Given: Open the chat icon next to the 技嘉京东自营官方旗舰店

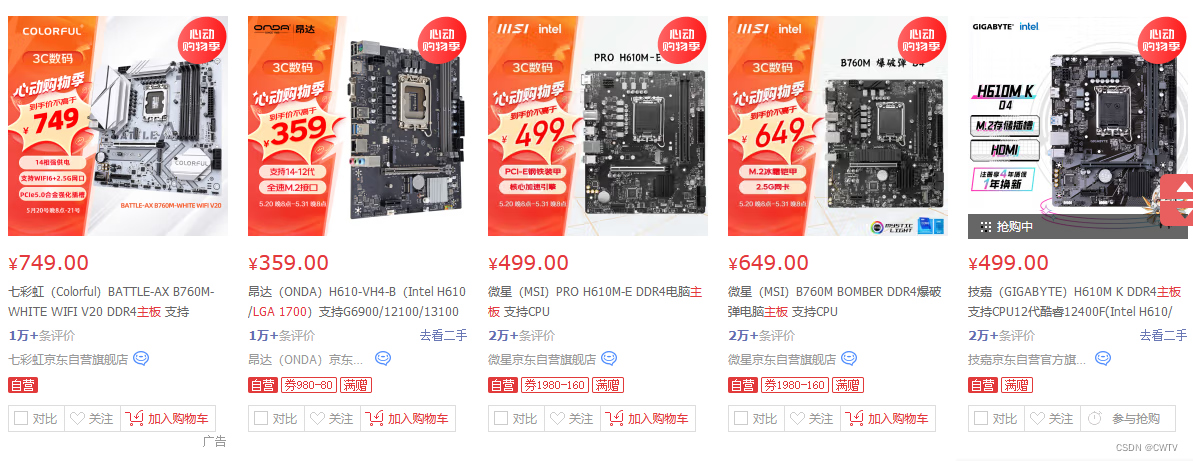Looking at the screenshot, I should (x=1102, y=358).
